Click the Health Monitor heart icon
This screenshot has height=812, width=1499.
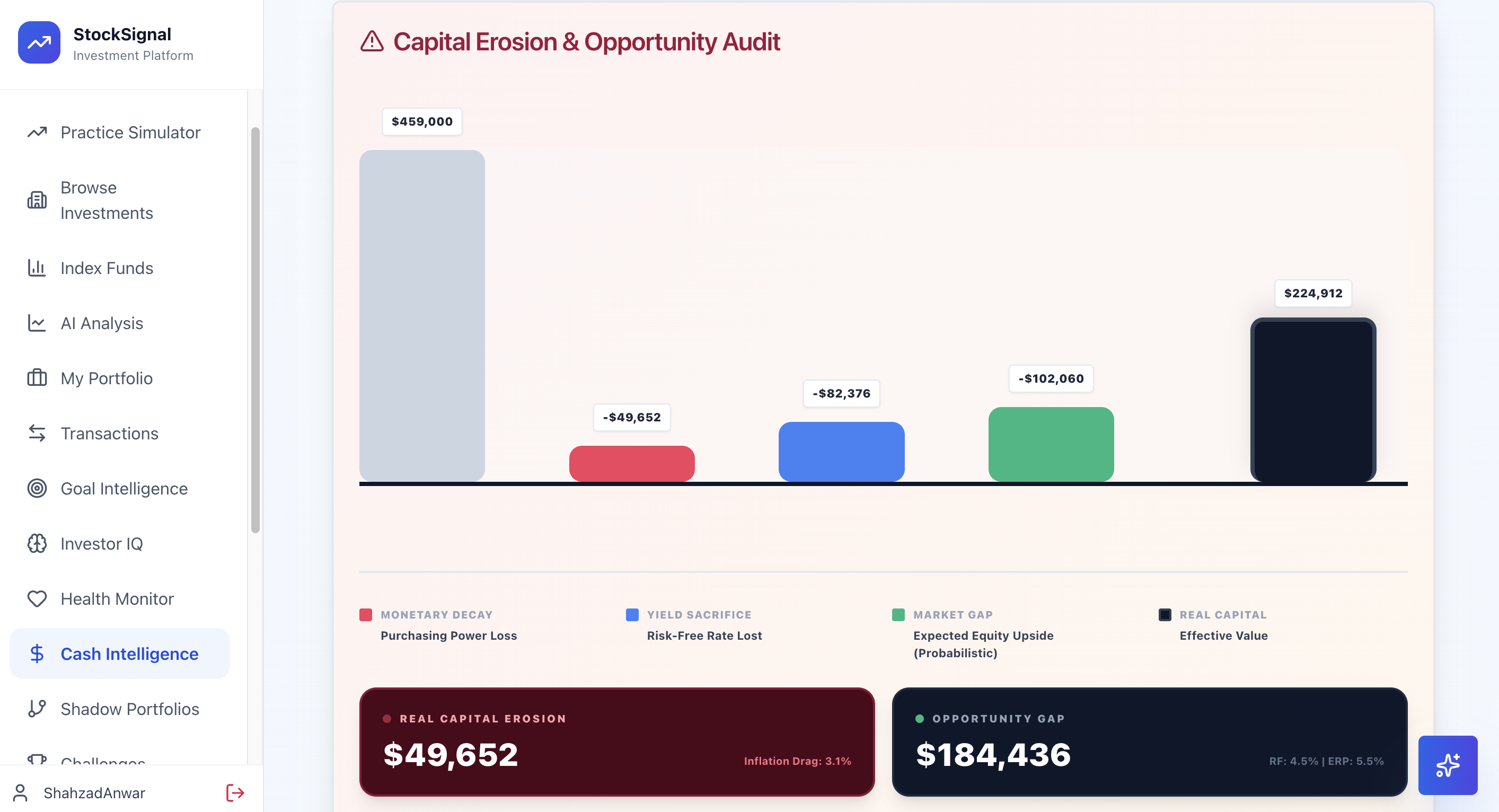[37, 598]
